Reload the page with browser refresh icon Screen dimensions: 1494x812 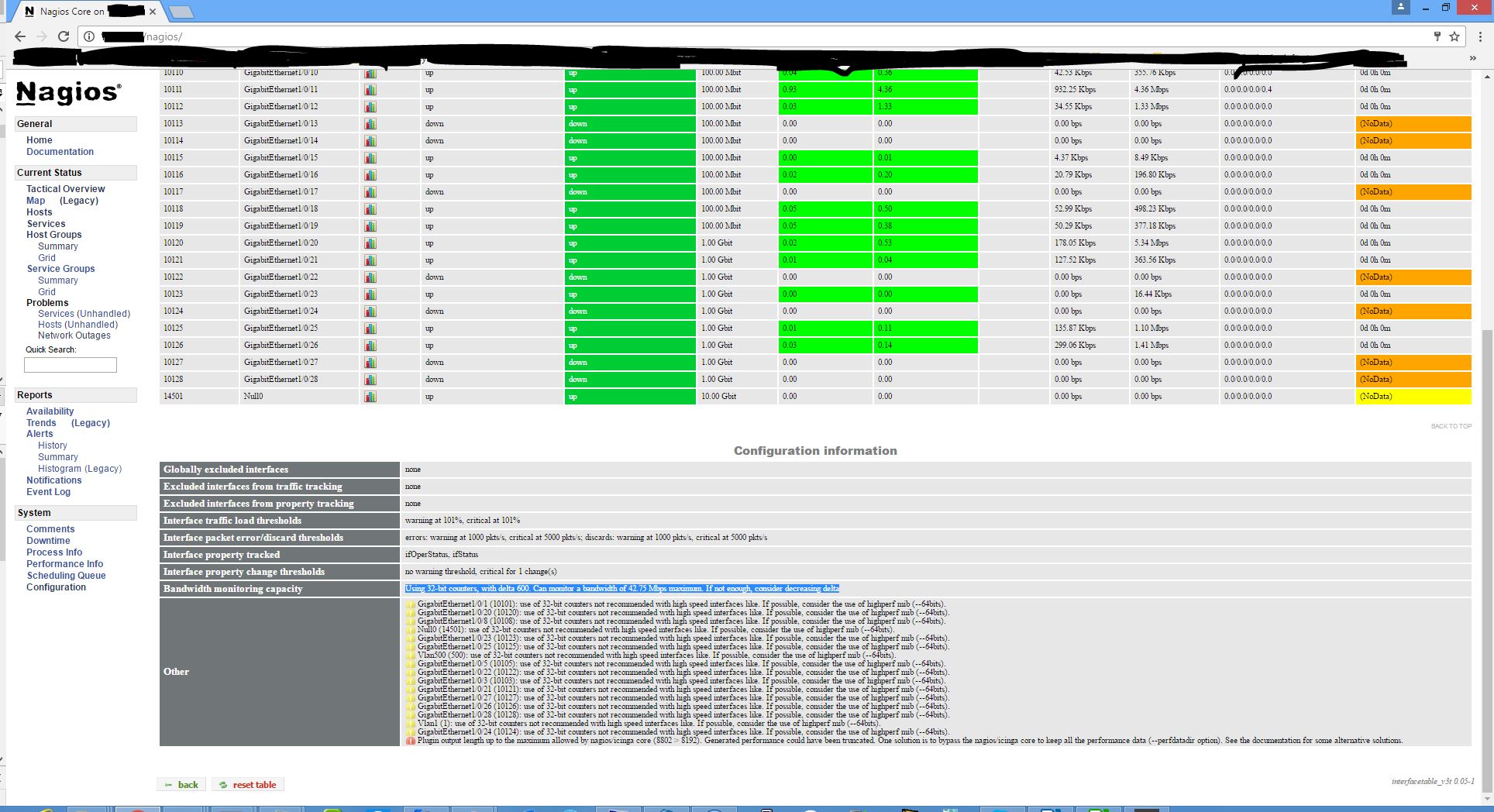coord(64,36)
